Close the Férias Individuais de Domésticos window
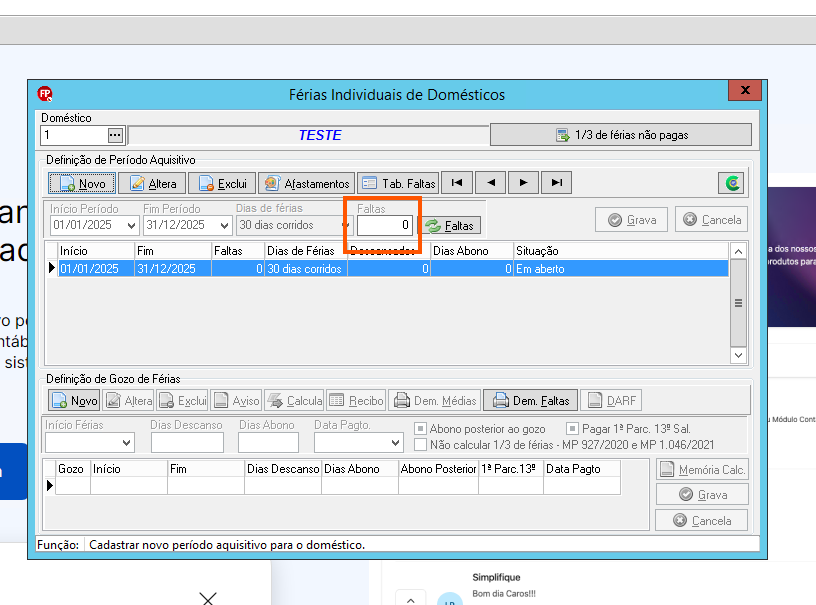 pos(745,90)
